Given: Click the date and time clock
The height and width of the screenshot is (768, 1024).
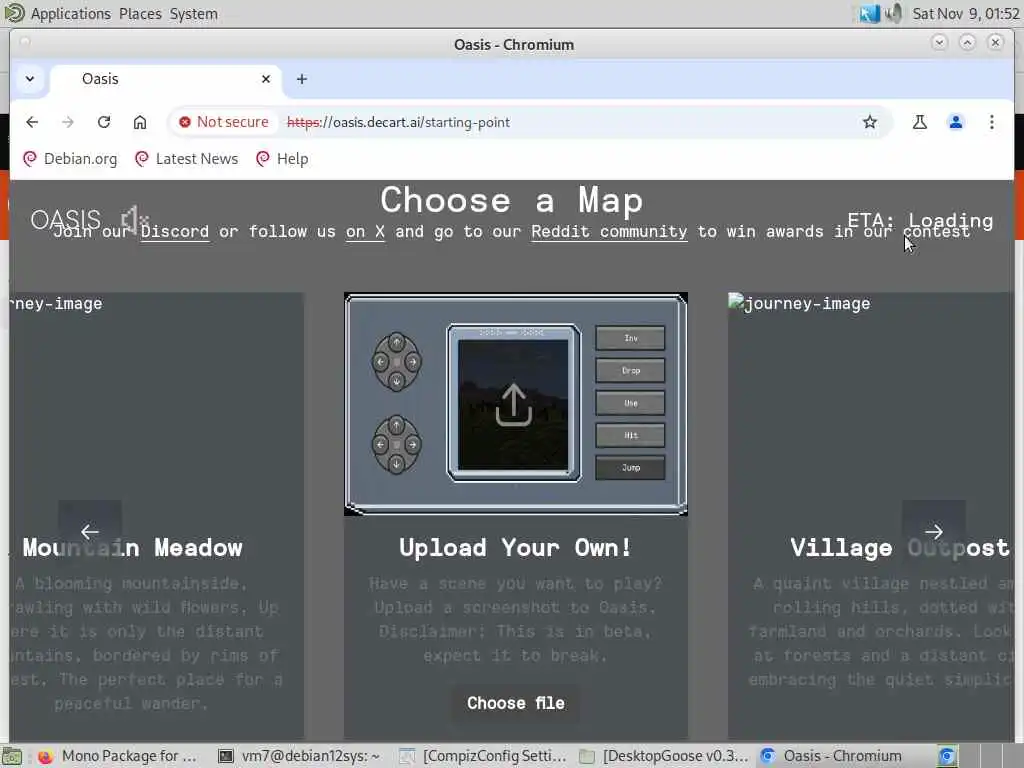Looking at the screenshot, I should (x=965, y=14).
